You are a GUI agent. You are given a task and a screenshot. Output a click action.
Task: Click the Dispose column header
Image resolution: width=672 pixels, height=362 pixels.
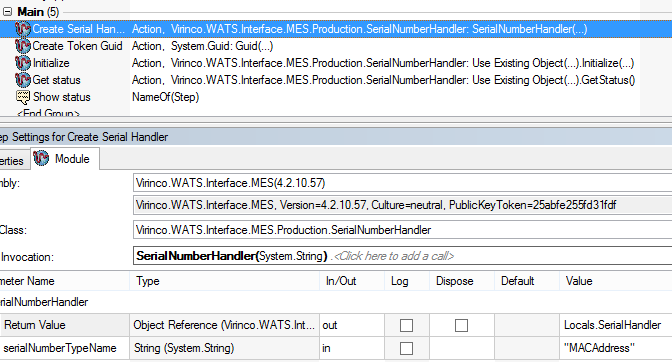pos(462,281)
